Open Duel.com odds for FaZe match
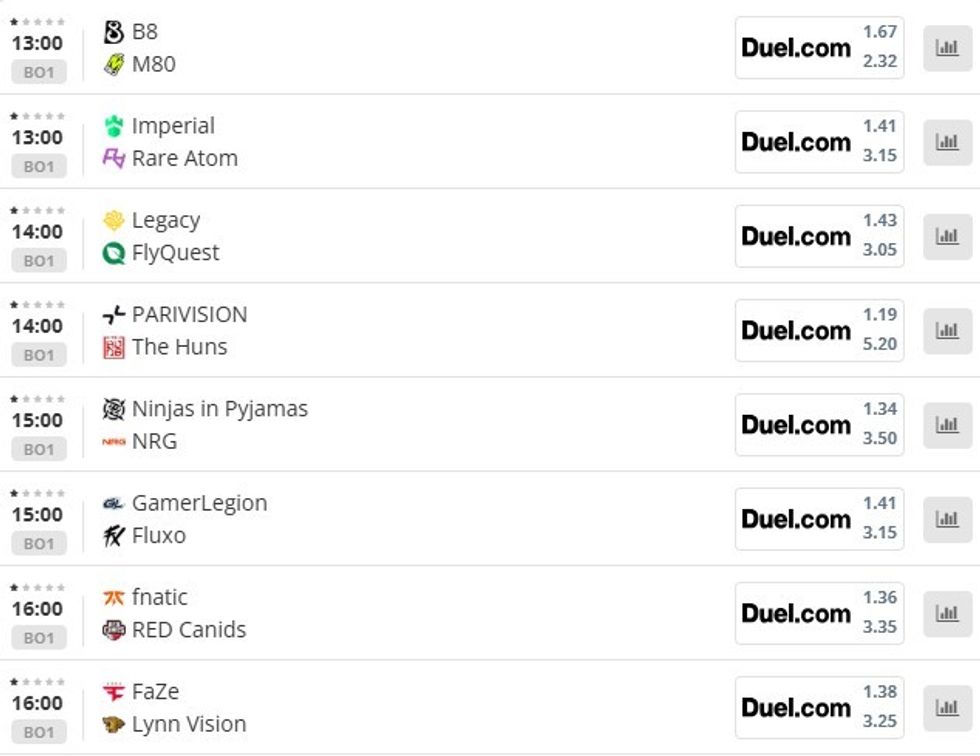 [x=796, y=707]
